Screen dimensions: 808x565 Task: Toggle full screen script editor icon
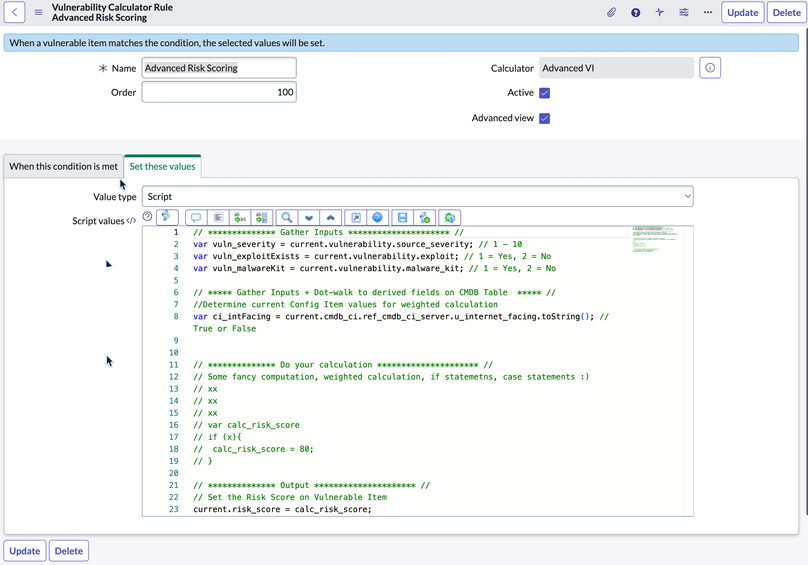pyautogui.click(x=356, y=218)
